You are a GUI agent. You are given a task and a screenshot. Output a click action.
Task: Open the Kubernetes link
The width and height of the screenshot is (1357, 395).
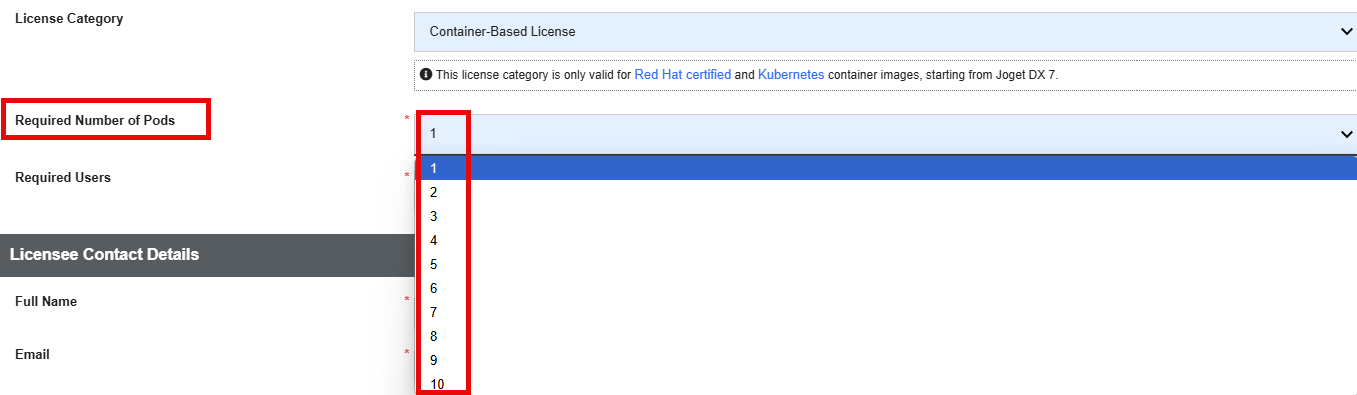[x=791, y=75]
